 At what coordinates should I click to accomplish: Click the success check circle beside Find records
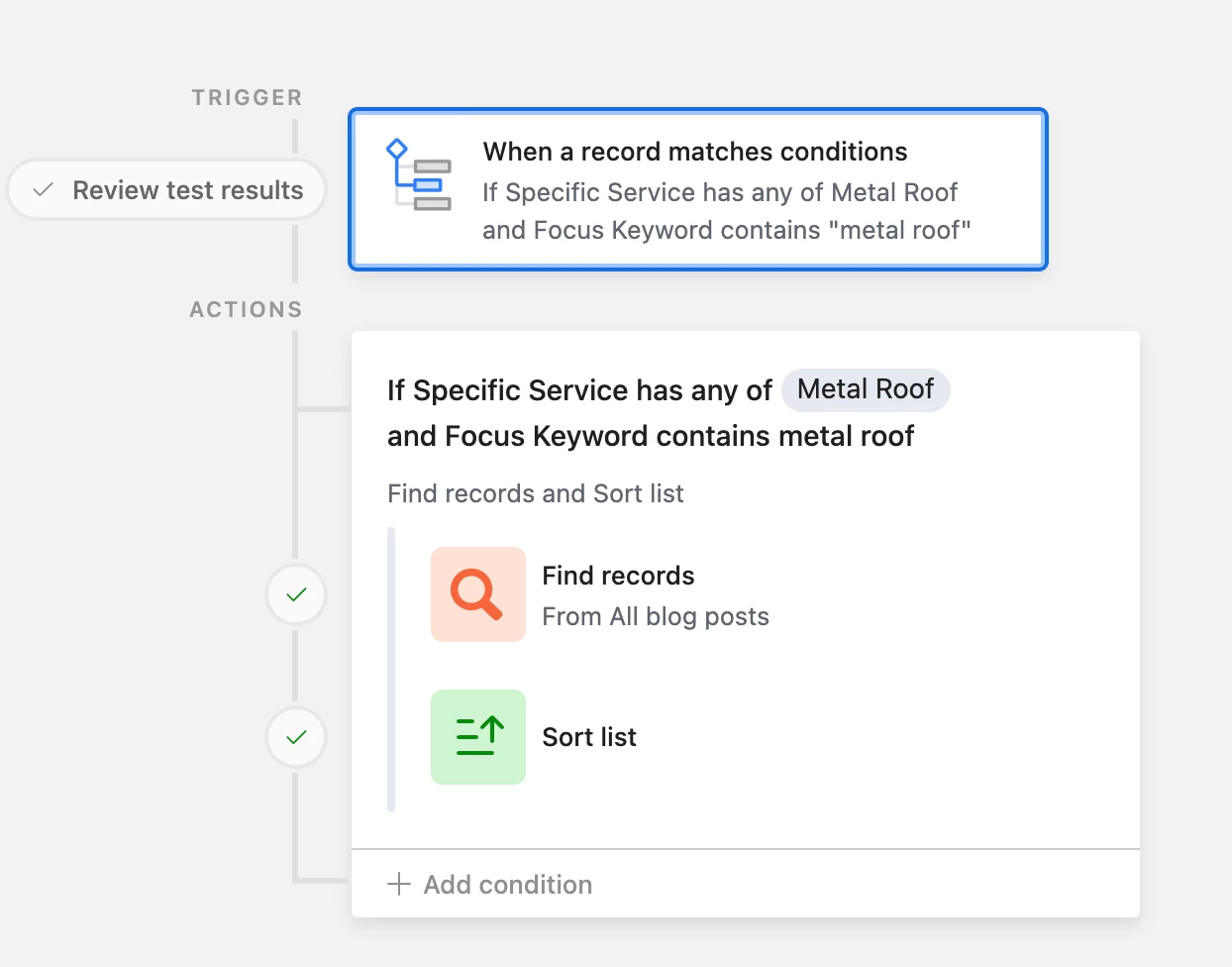296,594
